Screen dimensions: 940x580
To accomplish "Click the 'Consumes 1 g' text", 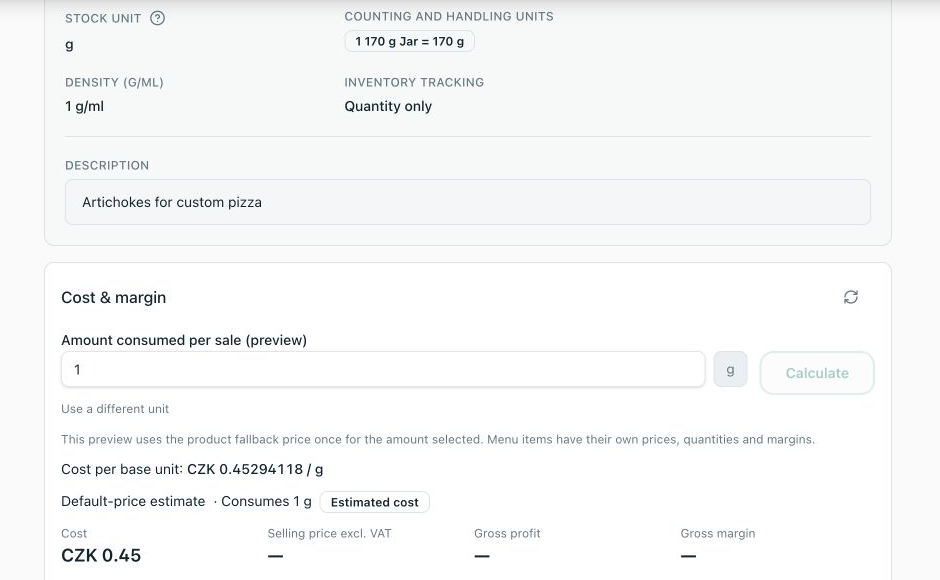I will tap(266, 501).
